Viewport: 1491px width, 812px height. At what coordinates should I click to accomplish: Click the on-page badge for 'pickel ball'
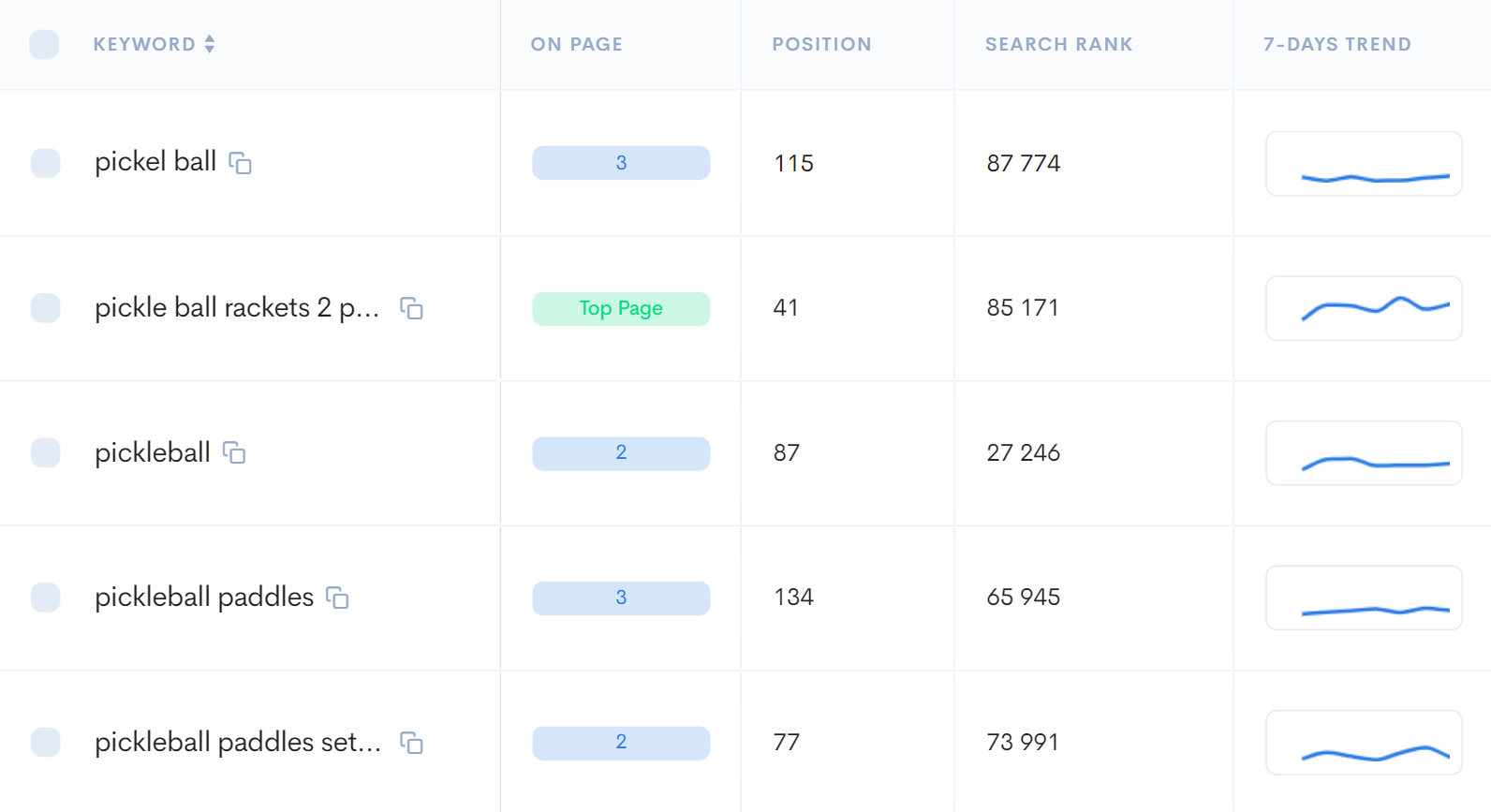[x=621, y=163]
